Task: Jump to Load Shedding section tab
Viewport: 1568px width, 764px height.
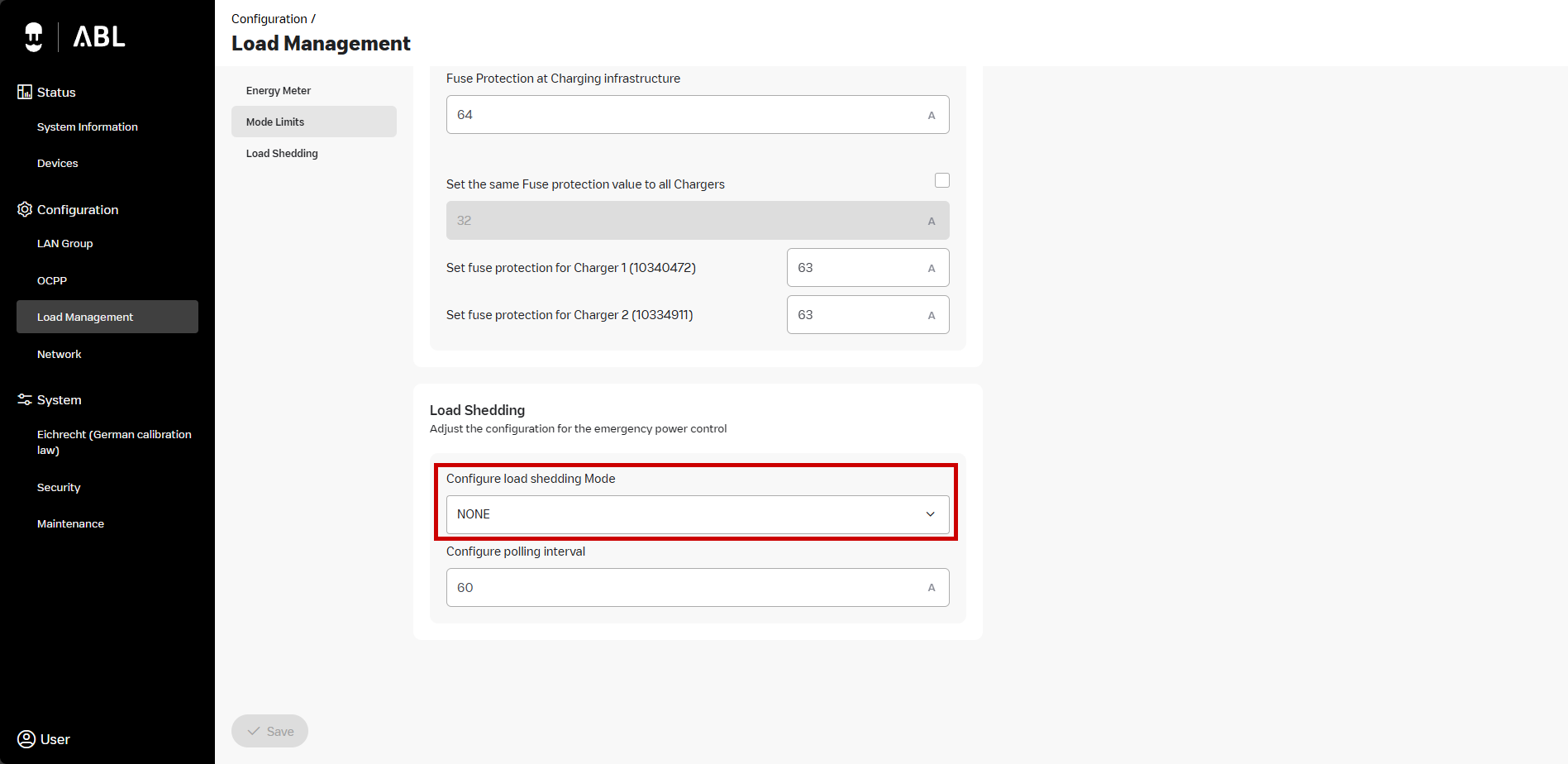Action: click(282, 154)
